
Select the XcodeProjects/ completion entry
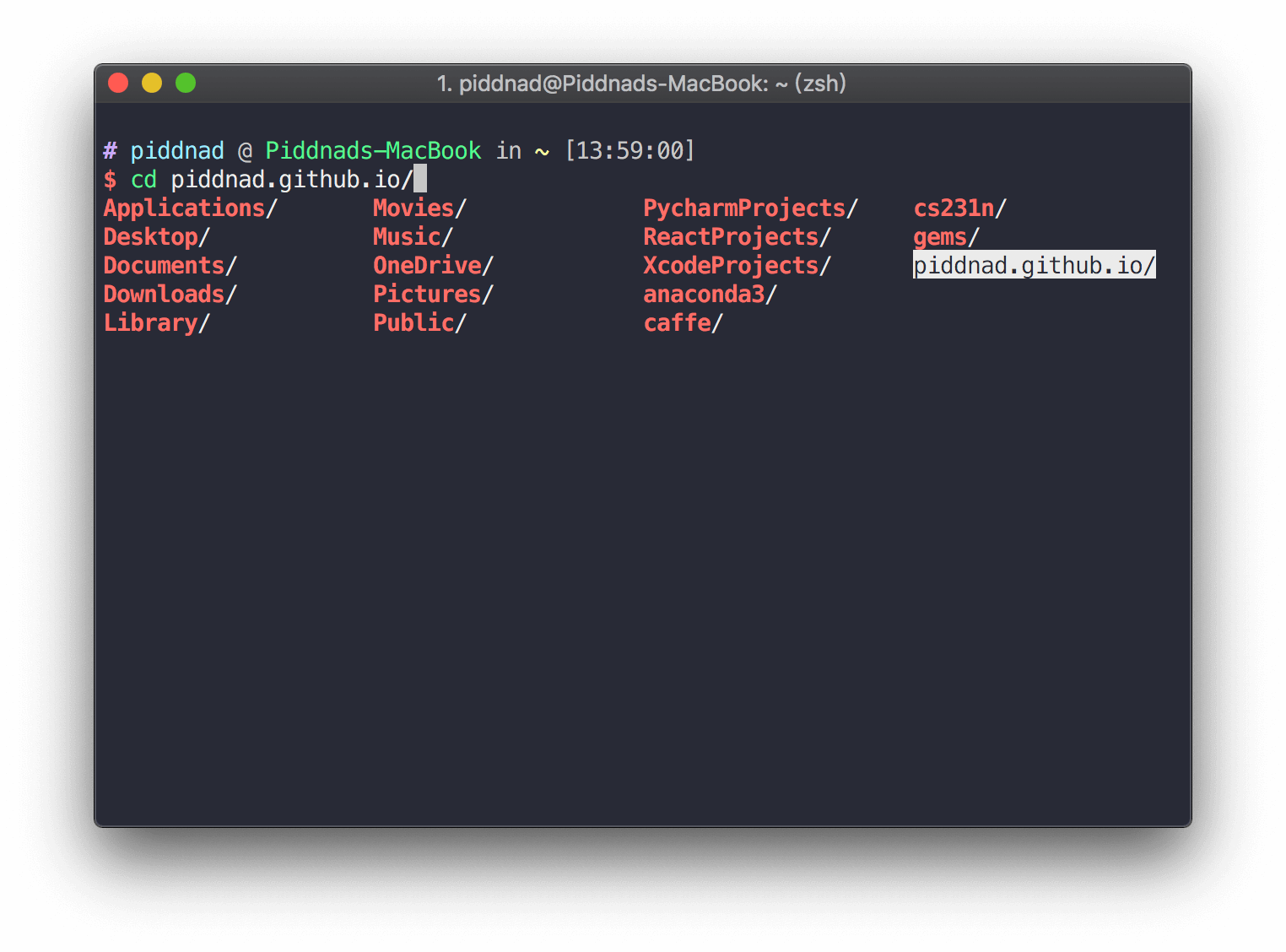[737, 266]
